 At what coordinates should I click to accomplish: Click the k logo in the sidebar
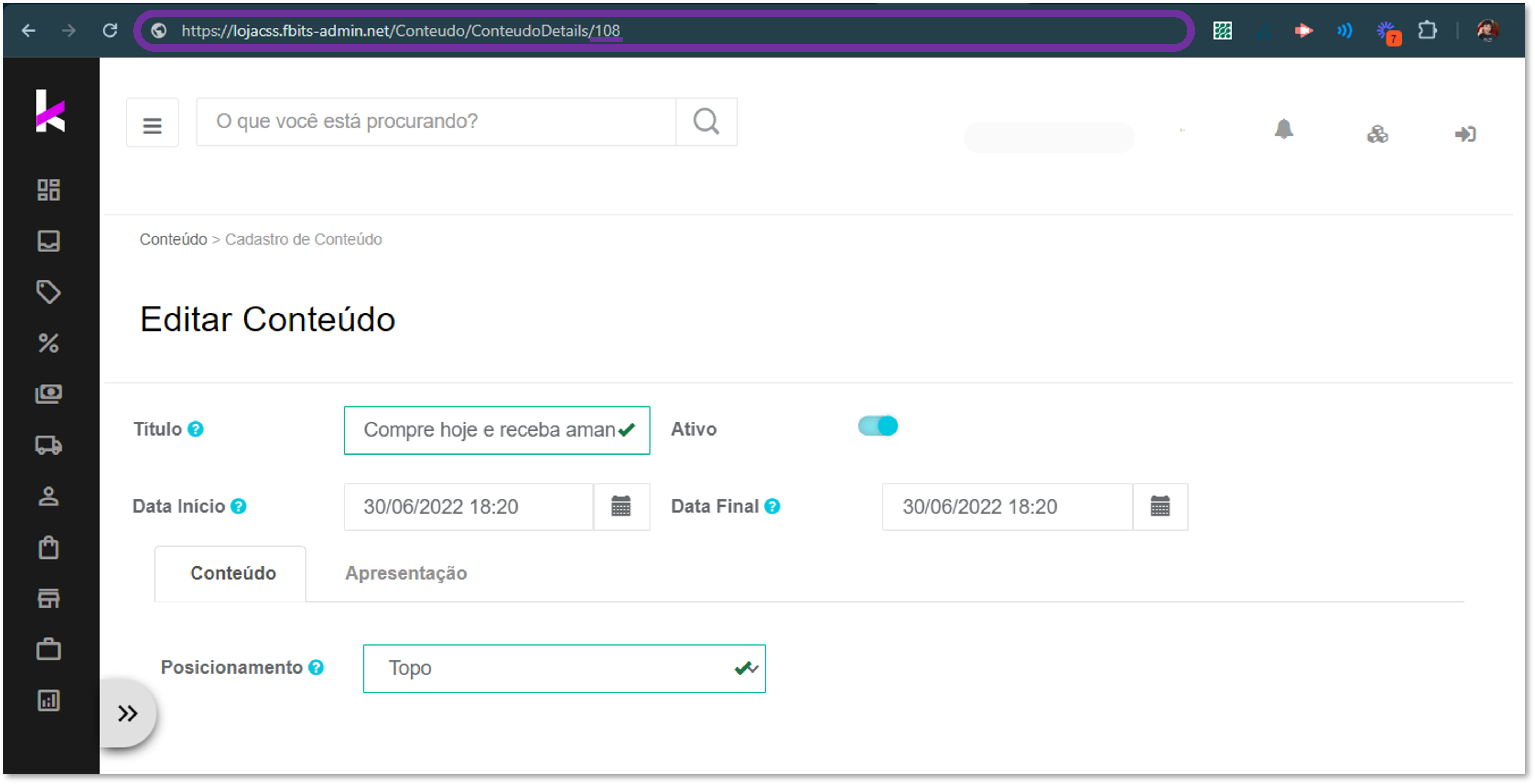(x=50, y=111)
